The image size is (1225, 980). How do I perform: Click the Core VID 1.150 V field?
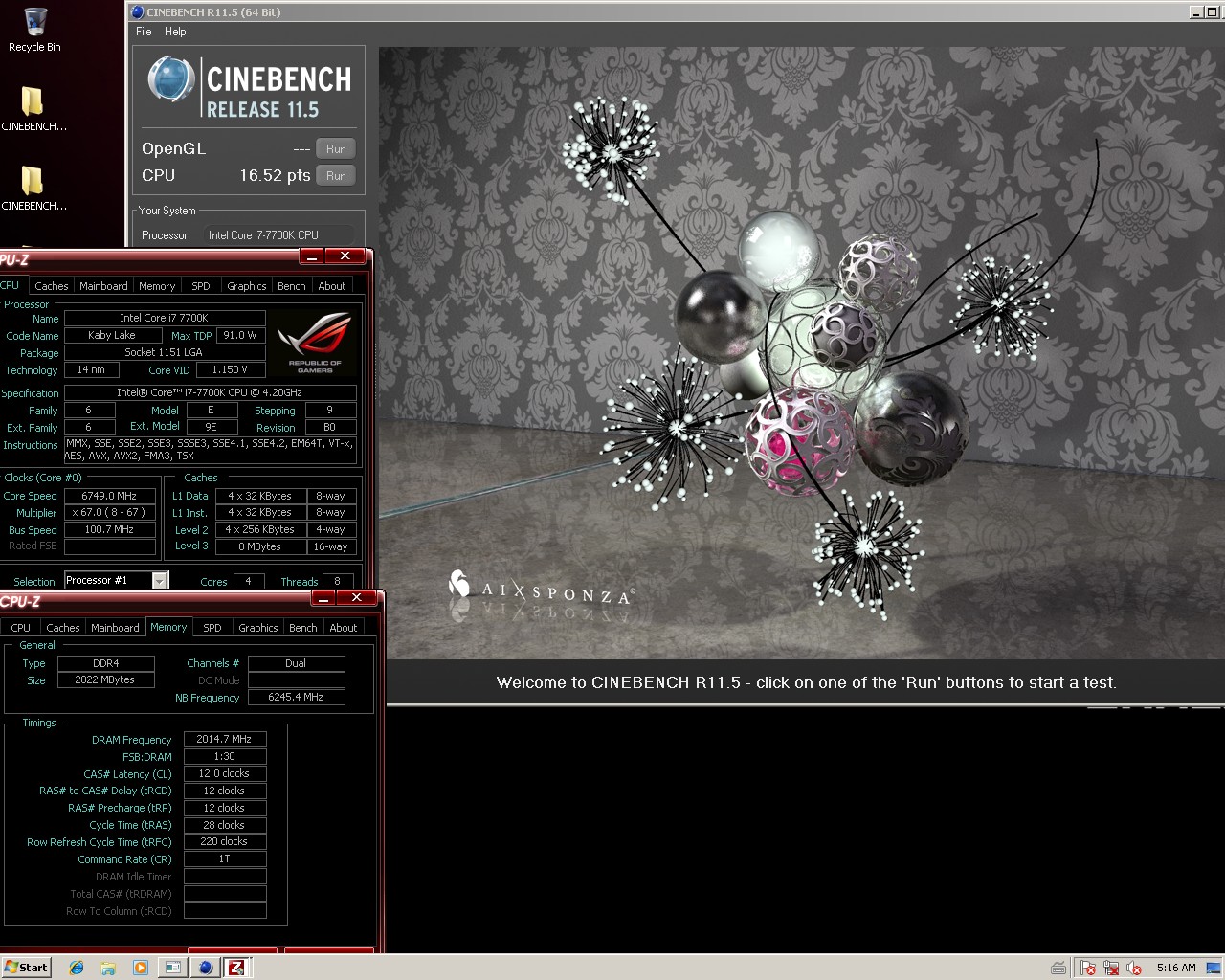(230, 370)
